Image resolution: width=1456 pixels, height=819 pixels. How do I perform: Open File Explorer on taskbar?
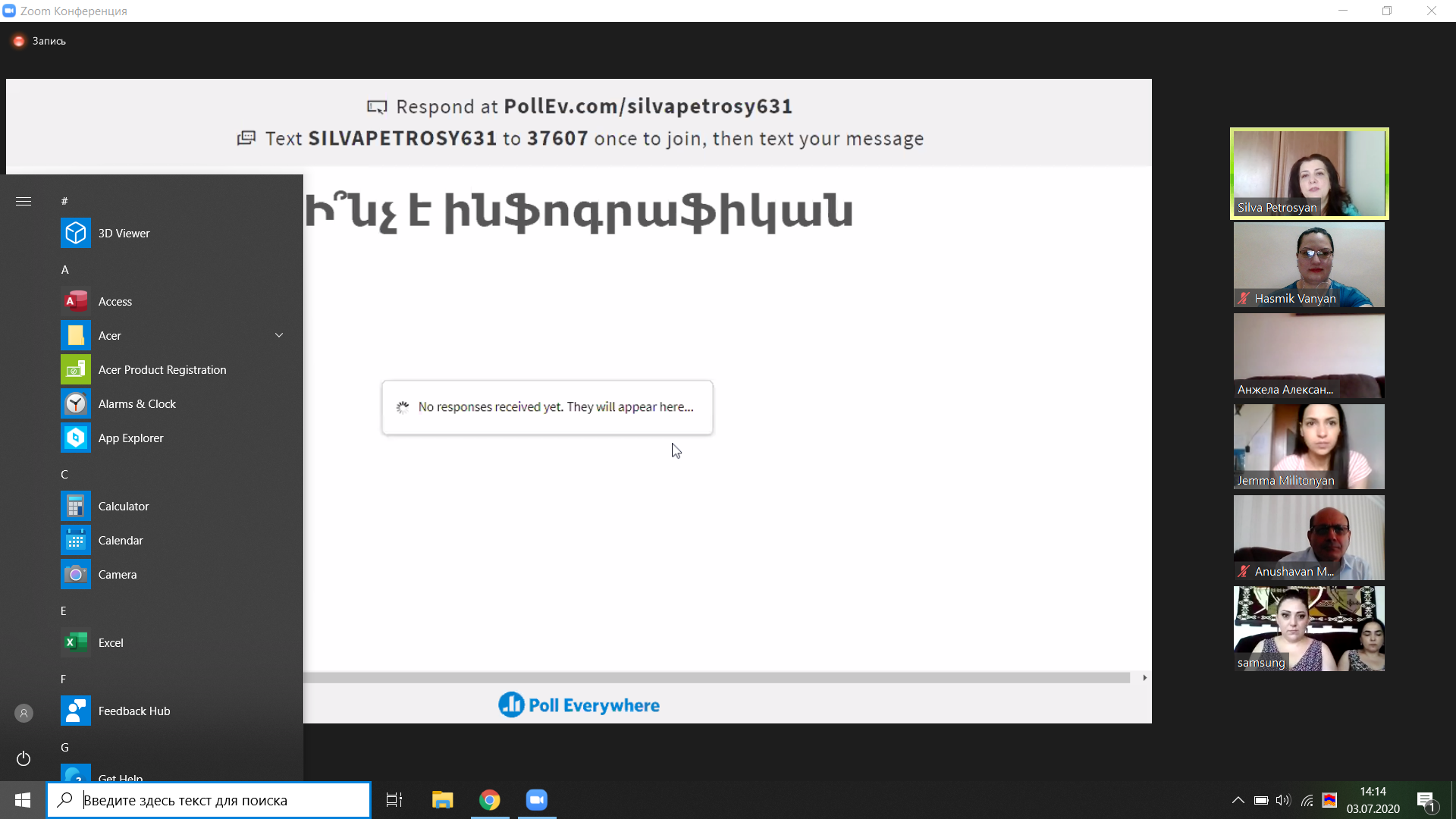click(x=442, y=800)
